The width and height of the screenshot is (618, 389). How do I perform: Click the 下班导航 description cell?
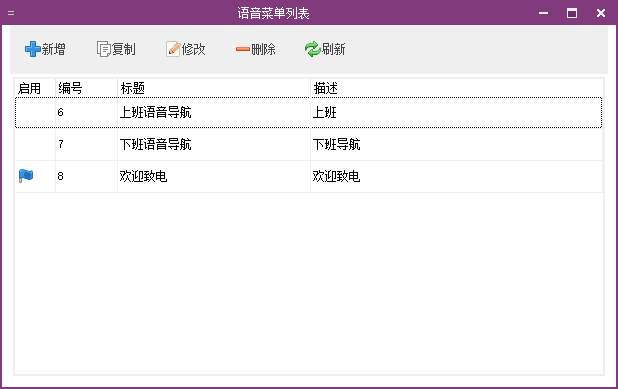pos(456,144)
